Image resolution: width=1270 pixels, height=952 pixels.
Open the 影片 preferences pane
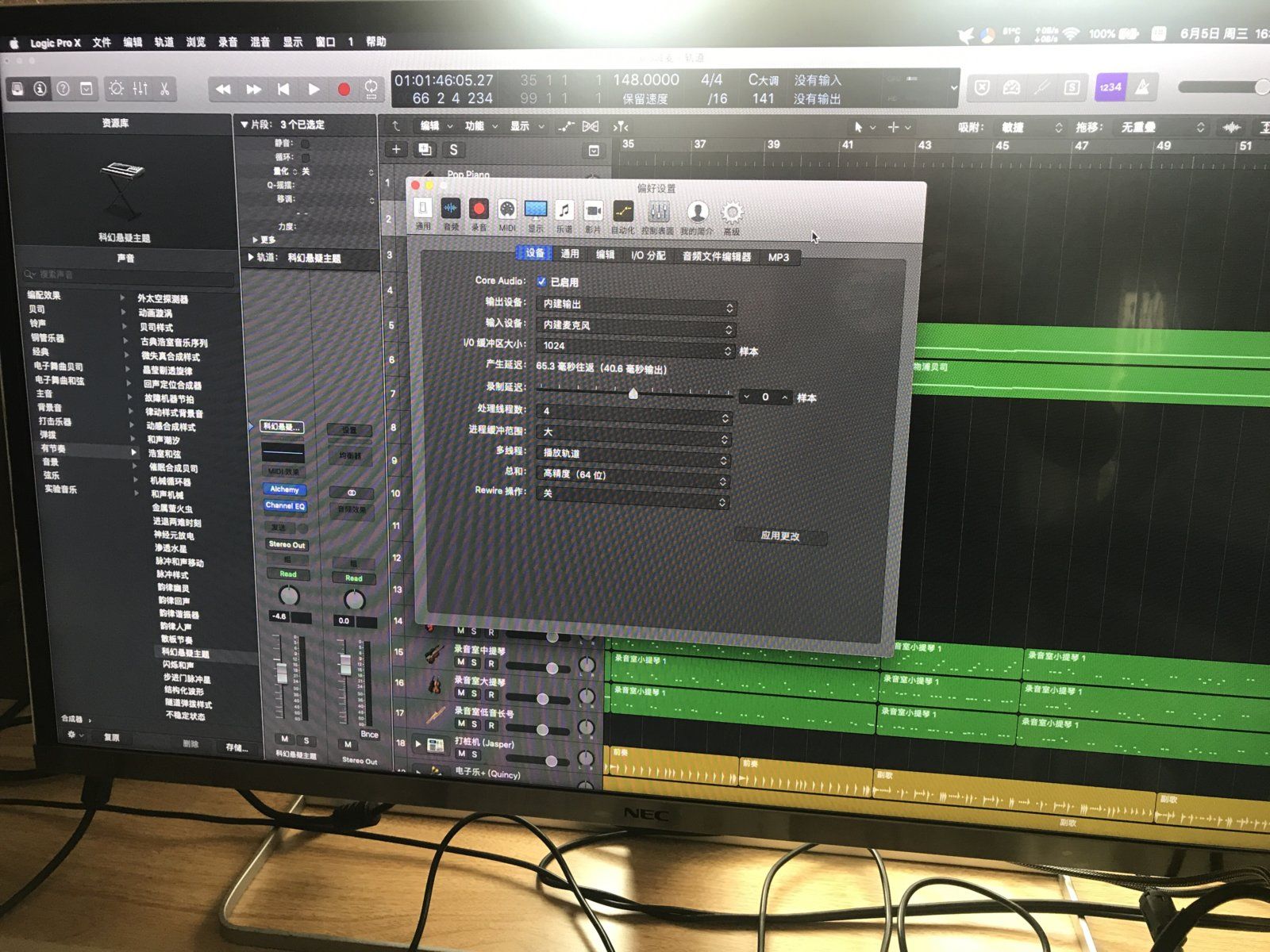pyautogui.click(x=593, y=216)
